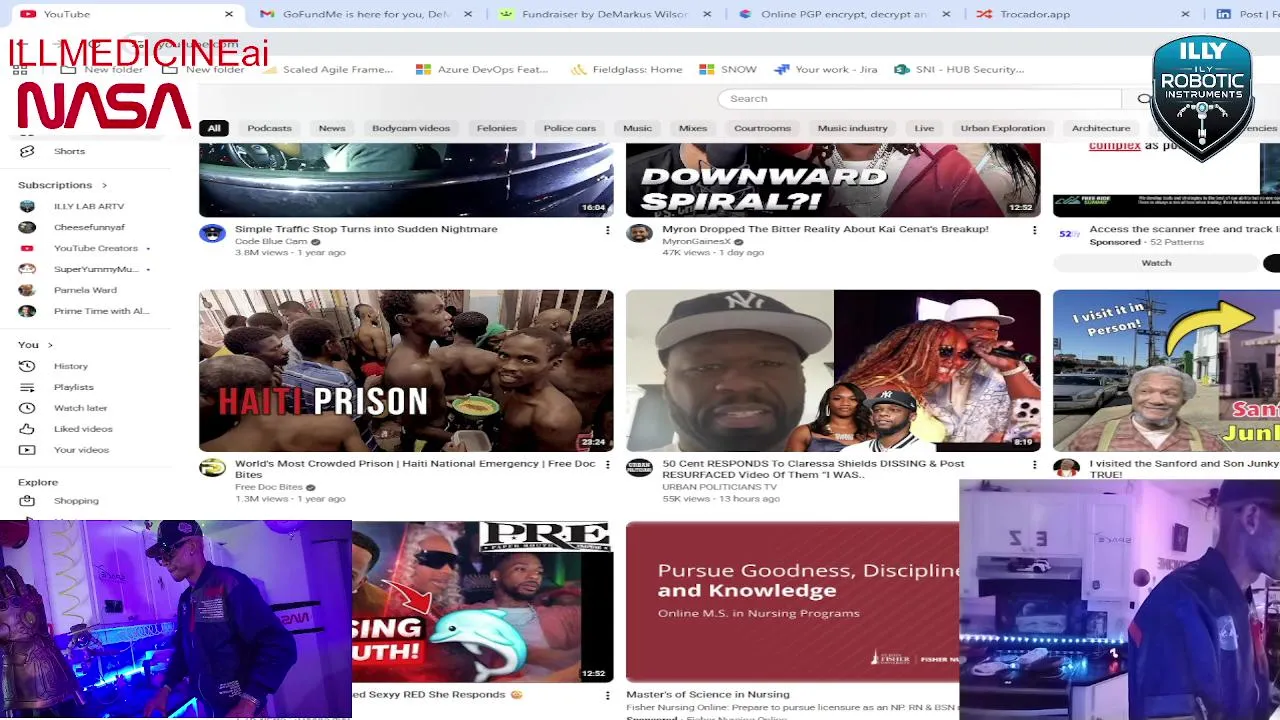Select the Podcasts filter chip

click(x=269, y=128)
